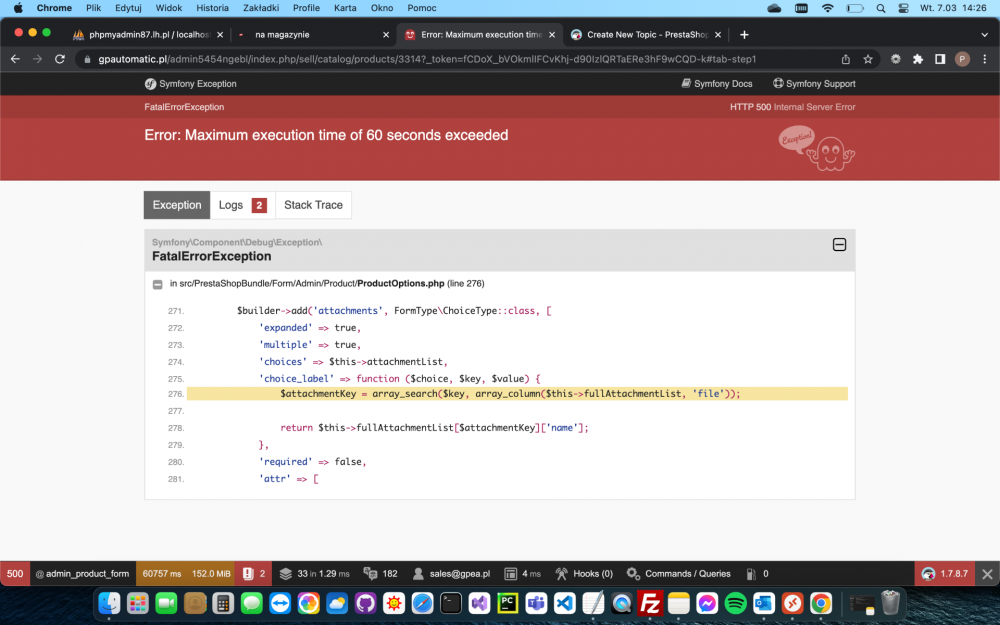Open the Chrome profile avatar P

[962, 59]
